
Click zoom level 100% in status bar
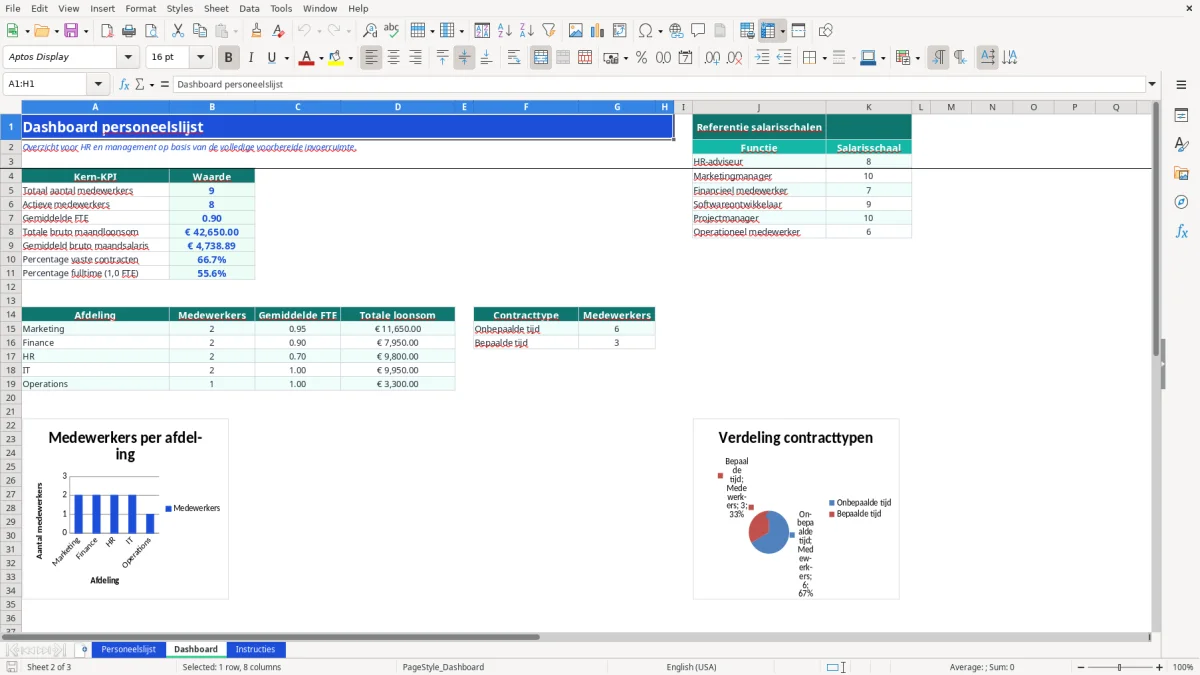[1183, 667]
